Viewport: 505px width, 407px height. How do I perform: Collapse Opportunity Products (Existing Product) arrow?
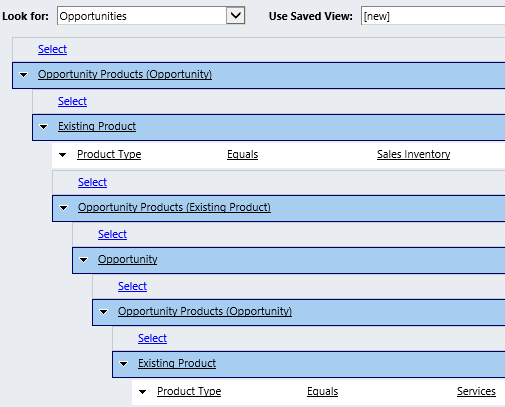click(63, 208)
